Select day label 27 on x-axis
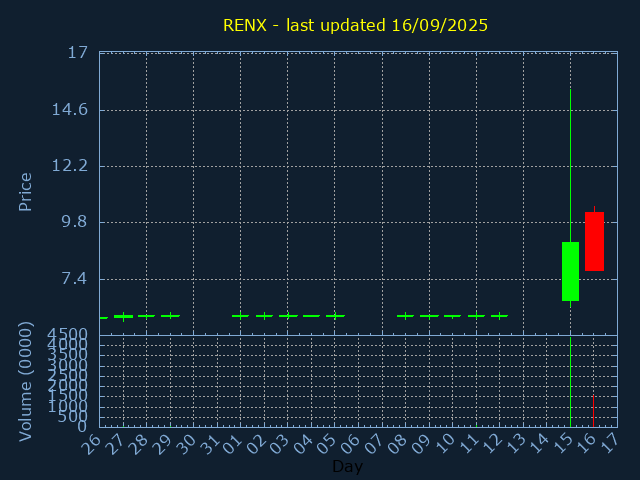The width and height of the screenshot is (640, 480). (114, 444)
